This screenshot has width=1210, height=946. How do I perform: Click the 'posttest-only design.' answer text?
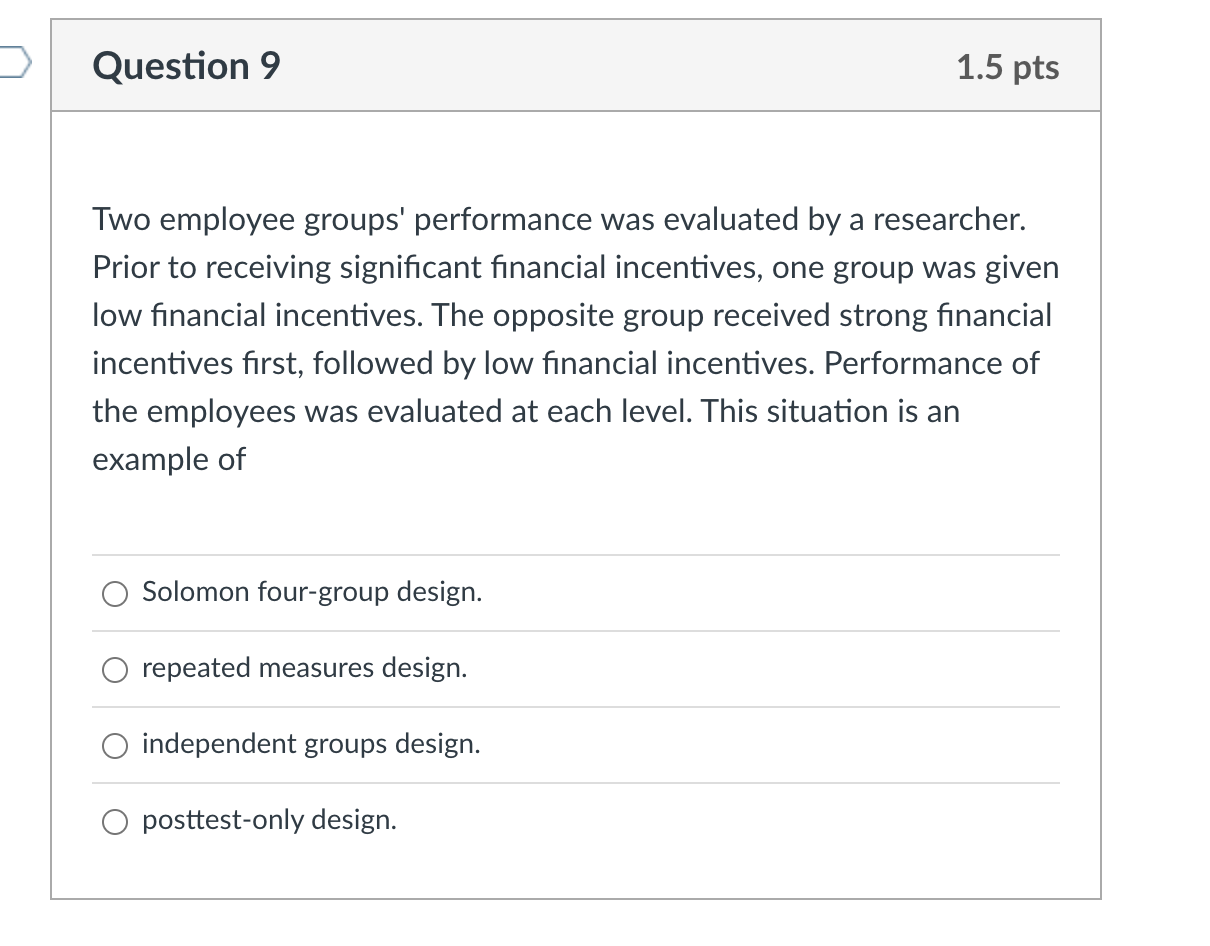click(x=270, y=820)
